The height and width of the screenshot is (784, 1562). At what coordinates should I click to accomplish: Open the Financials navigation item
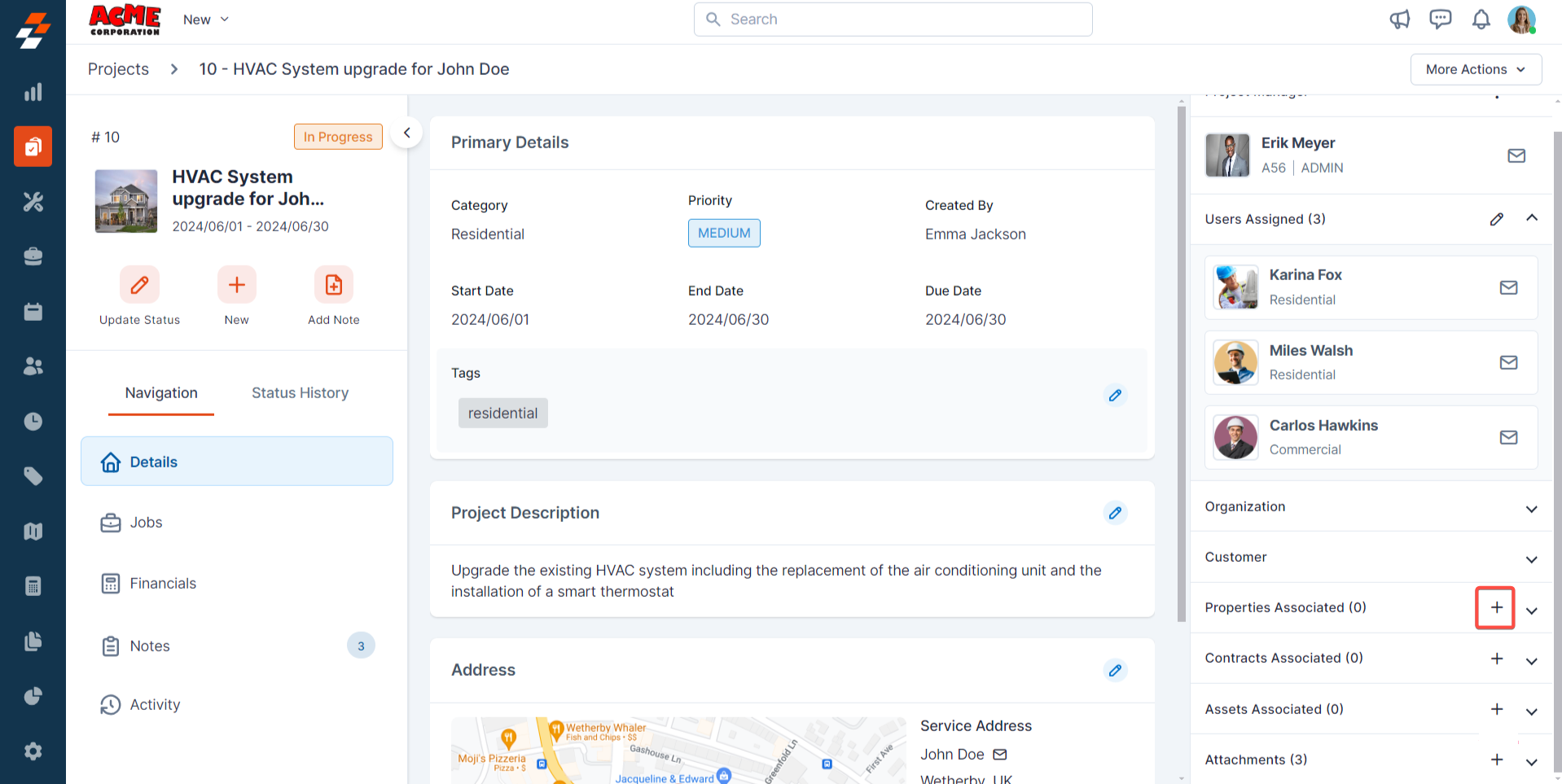(x=163, y=583)
